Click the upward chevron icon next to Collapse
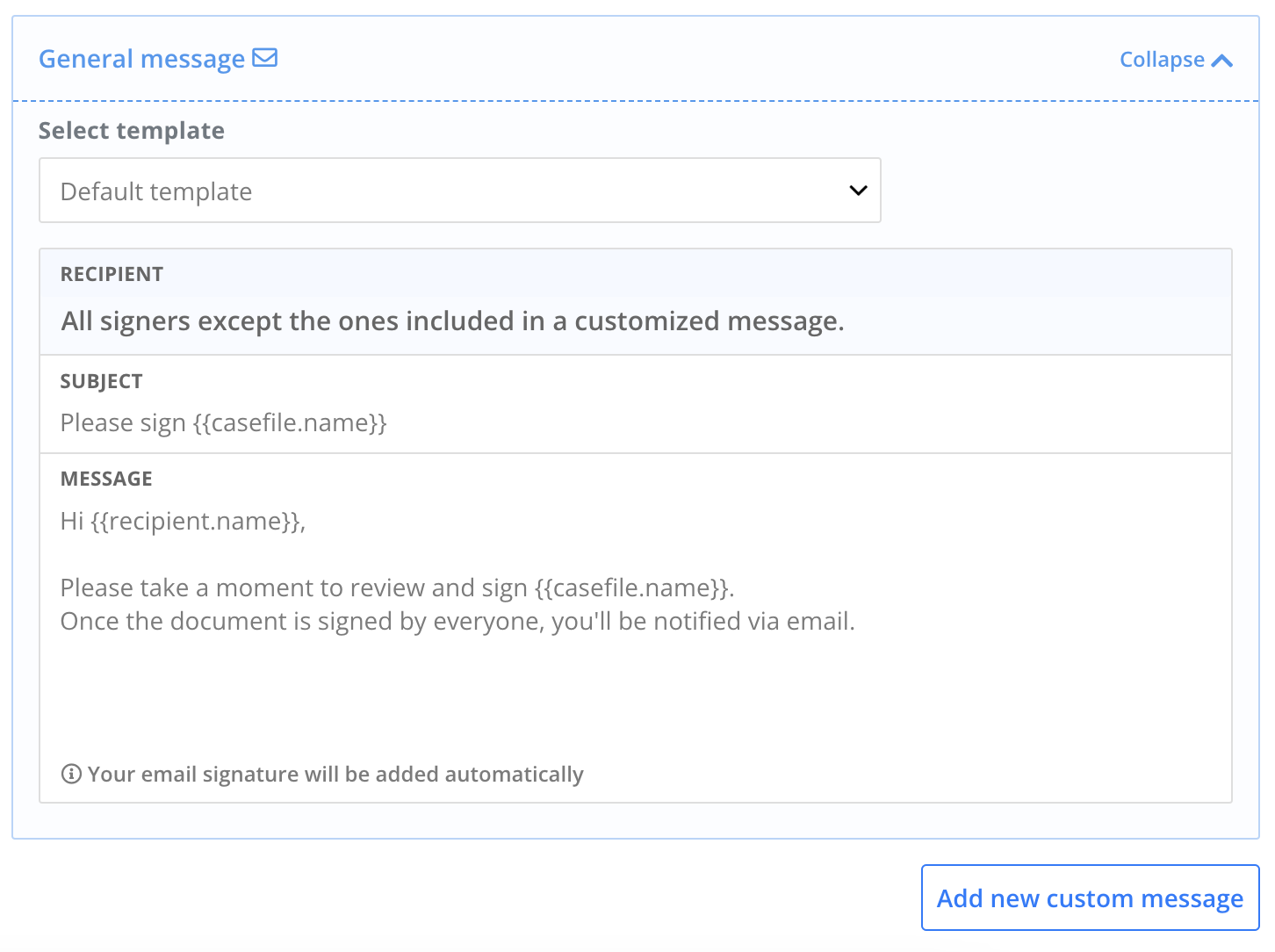1275x952 pixels. pyautogui.click(x=1222, y=61)
